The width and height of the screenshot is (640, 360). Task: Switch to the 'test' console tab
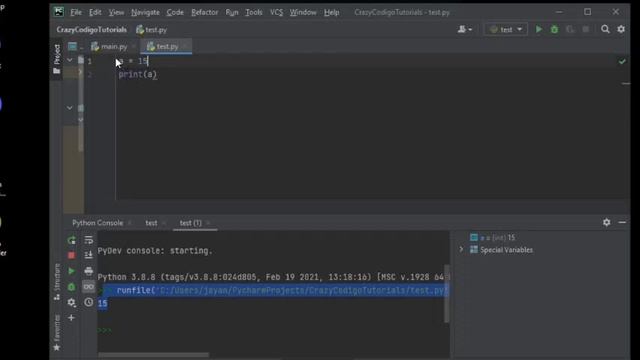[151, 223]
